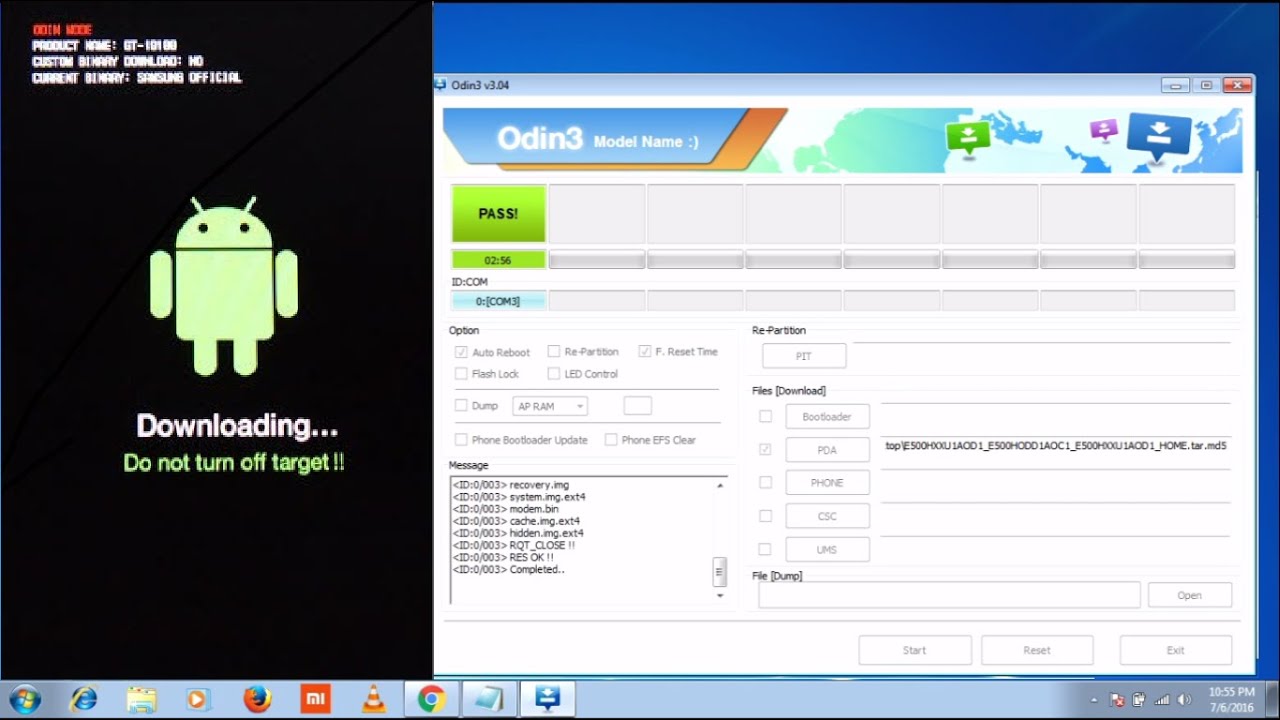Toggle the F. Reset Time checkbox

point(645,352)
